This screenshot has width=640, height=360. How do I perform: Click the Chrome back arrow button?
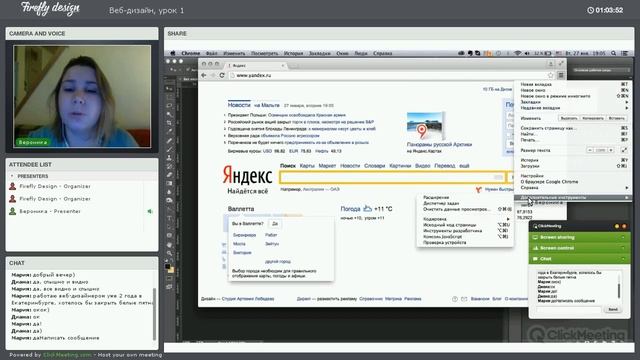coord(204,75)
